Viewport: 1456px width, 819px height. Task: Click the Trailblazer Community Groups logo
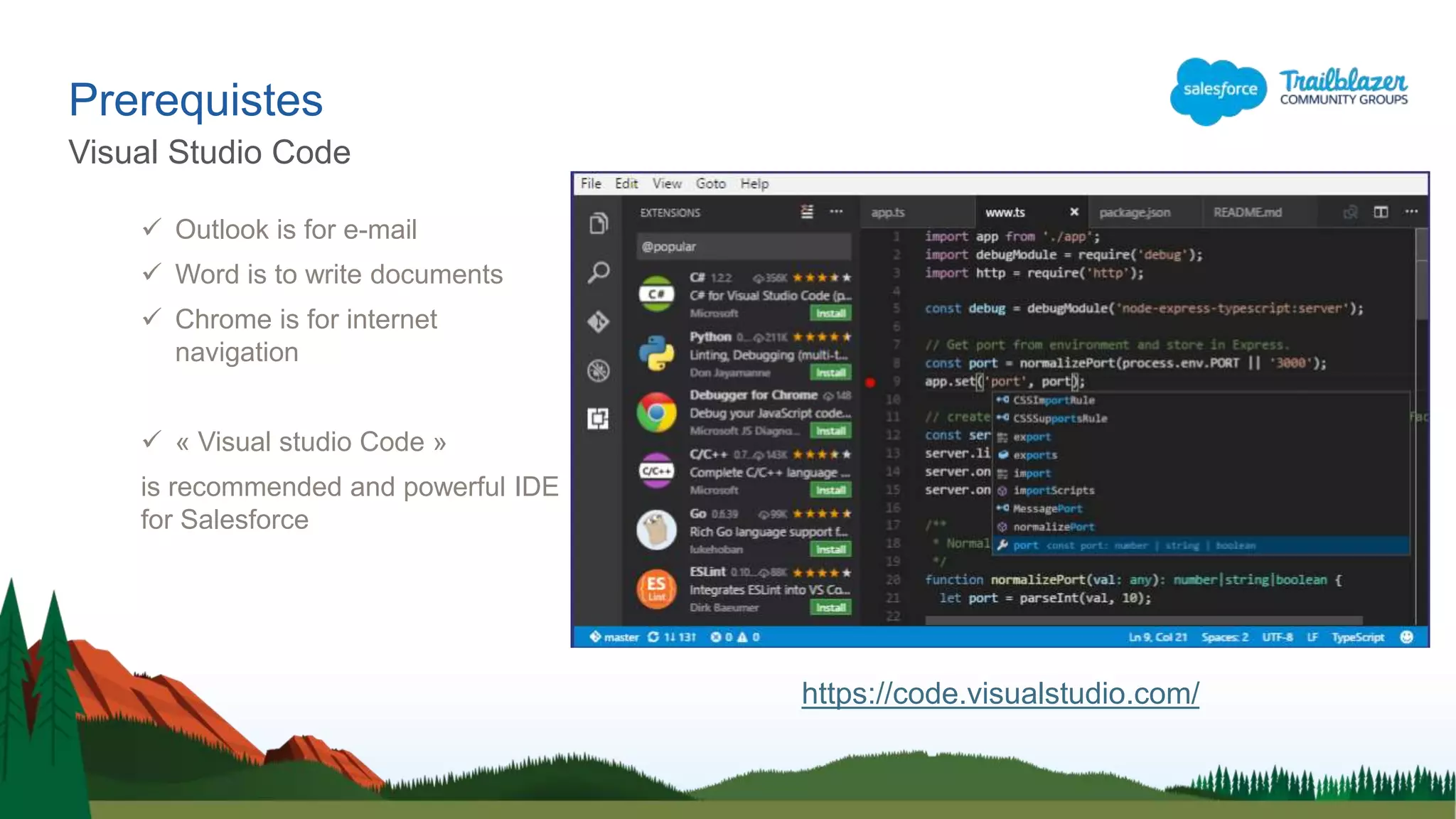coord(1344,87)
